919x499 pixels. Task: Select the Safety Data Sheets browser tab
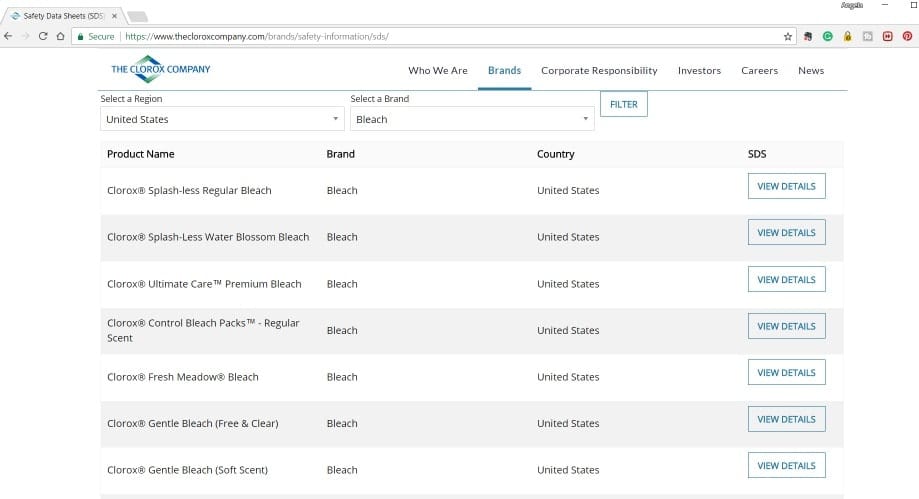62,16
